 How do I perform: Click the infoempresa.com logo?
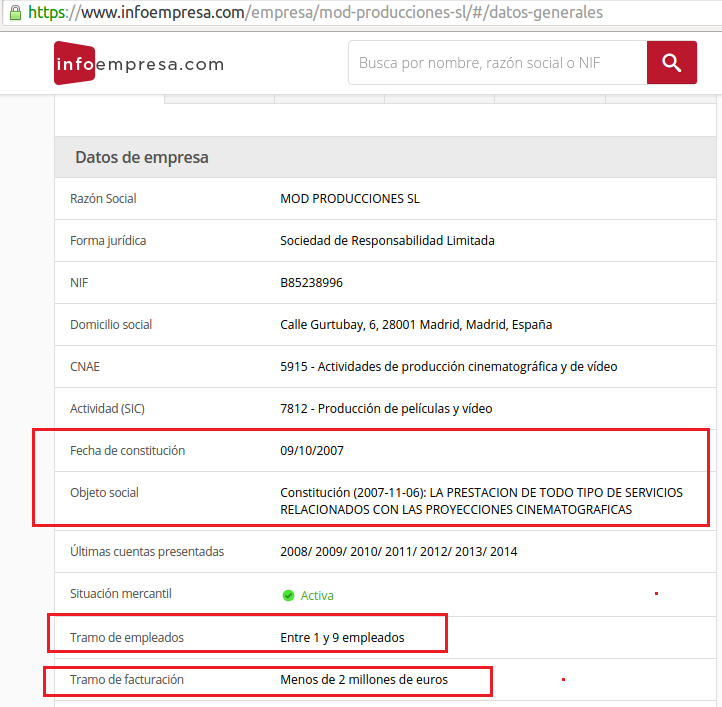click(x=138, y=64)
